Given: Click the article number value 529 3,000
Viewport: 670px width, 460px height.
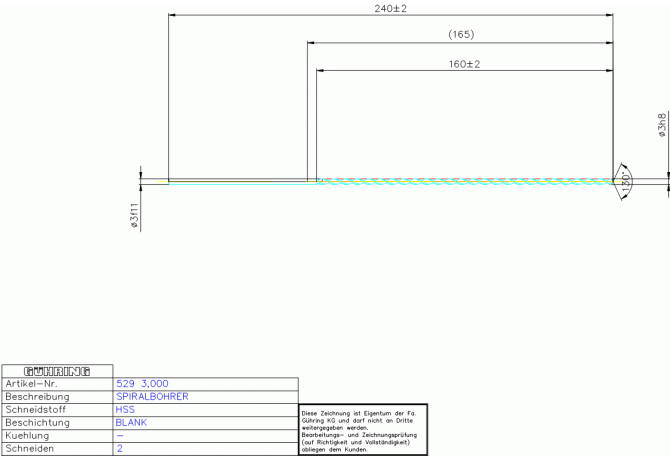Looking at the screenshot, I should tap(143, 384).
